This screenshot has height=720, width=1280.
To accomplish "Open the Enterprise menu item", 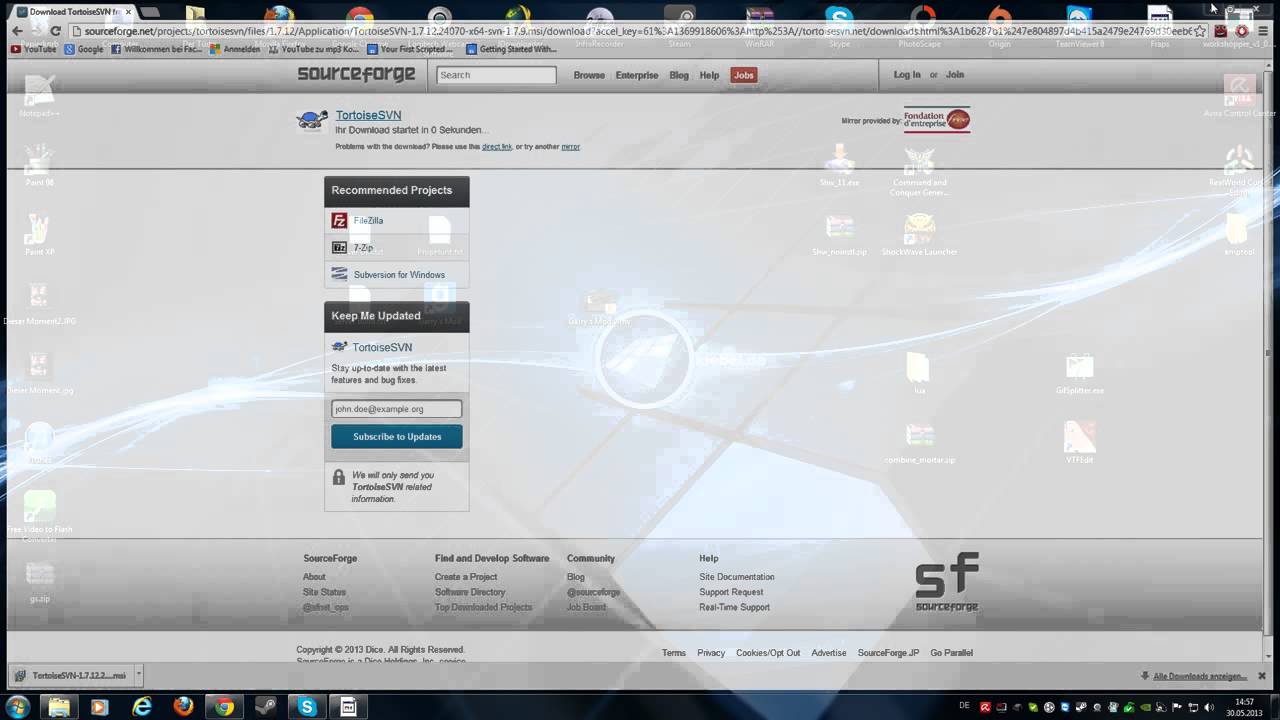I will (x=637, y=75).
